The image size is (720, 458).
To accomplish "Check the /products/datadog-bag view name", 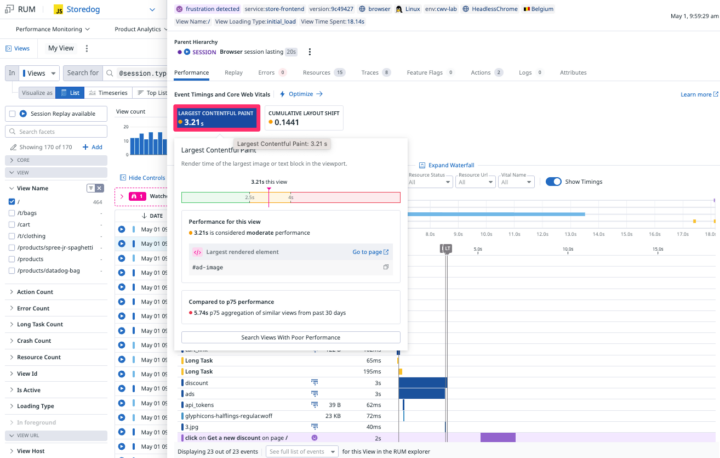I will pos(12,271).
